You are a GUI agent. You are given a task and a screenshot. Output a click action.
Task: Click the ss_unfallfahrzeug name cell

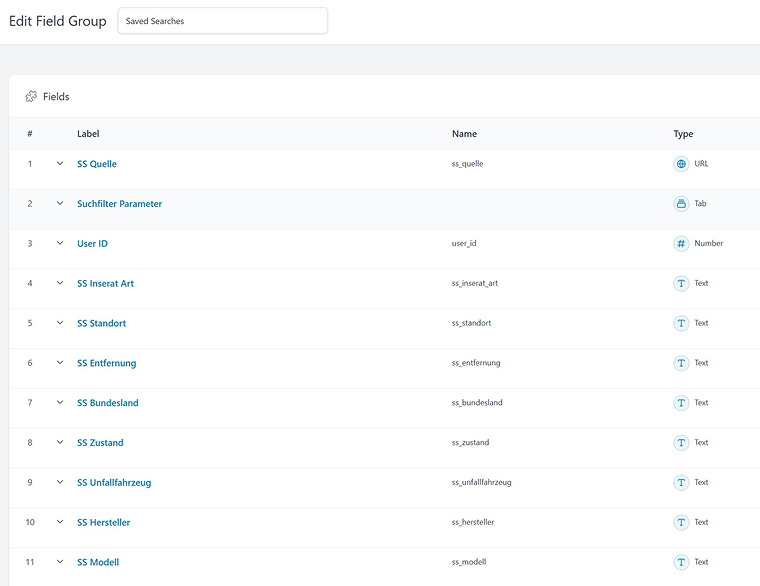coord(481,482)
